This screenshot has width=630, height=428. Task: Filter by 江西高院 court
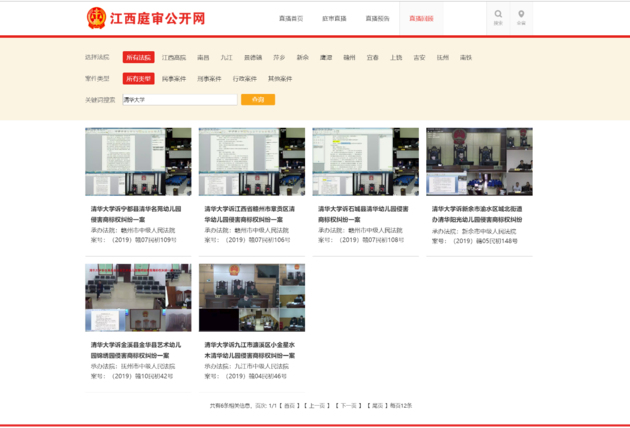pyautogui.click(x=174, y=57)
